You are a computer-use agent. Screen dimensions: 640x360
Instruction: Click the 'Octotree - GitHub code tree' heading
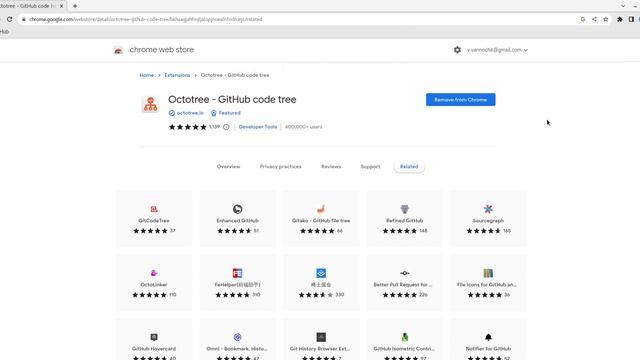(232, 100)
